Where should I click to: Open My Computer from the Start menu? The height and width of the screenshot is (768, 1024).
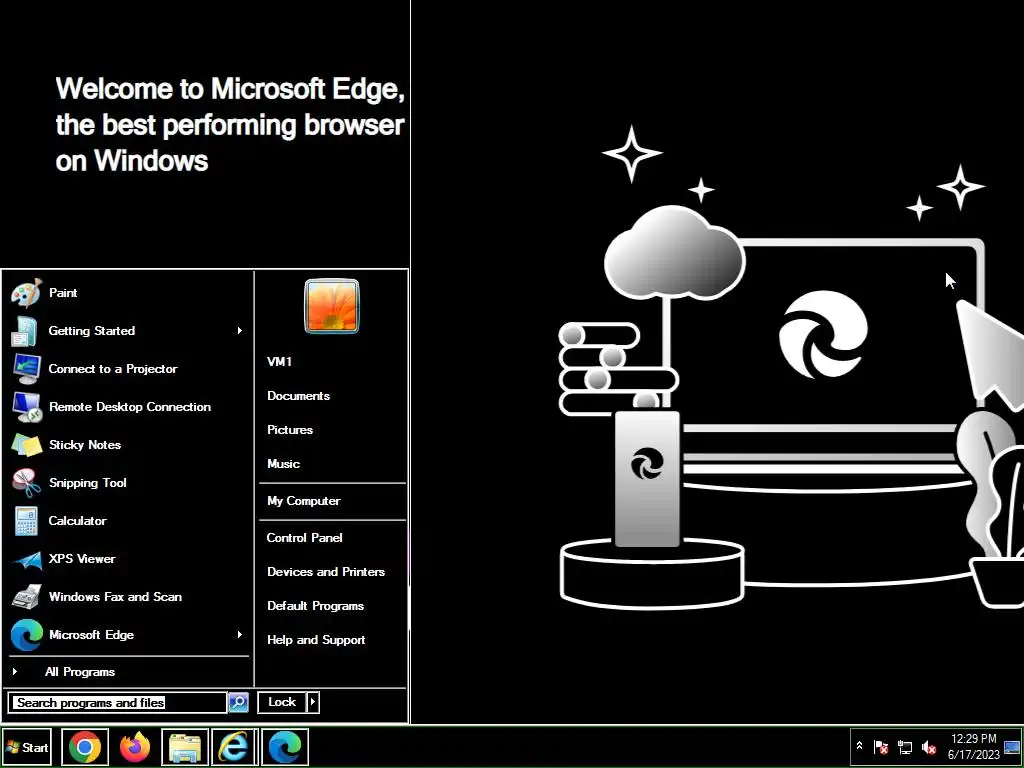304,501
